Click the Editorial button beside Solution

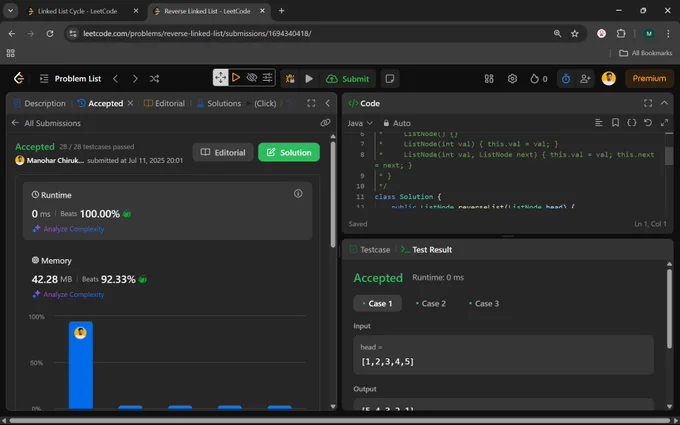pyautogui.click(x=223, y=152)
